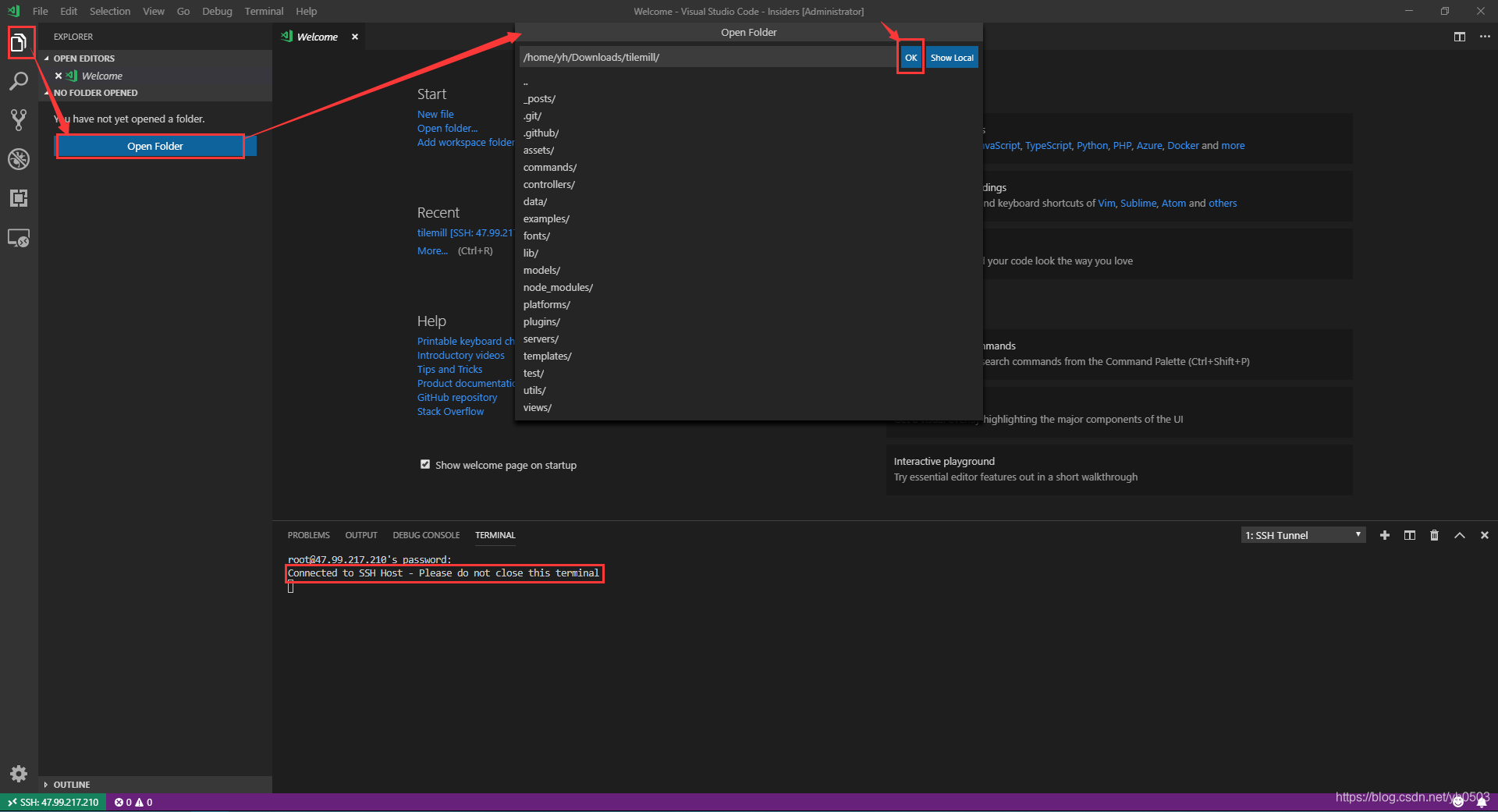Switch to the Debug Console tab
Viewport: 1498px width, 812px height.
coord(426,535)
